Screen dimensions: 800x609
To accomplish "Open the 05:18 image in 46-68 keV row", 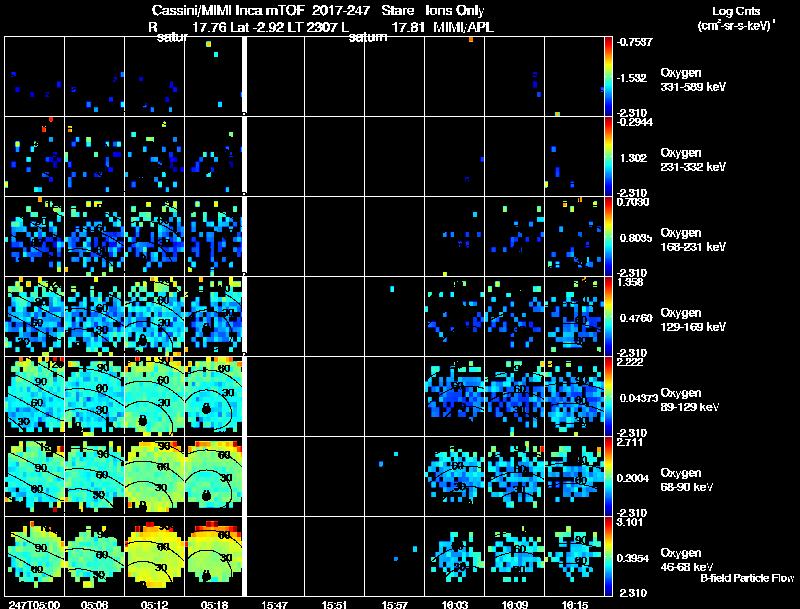I will coord(214,556).
